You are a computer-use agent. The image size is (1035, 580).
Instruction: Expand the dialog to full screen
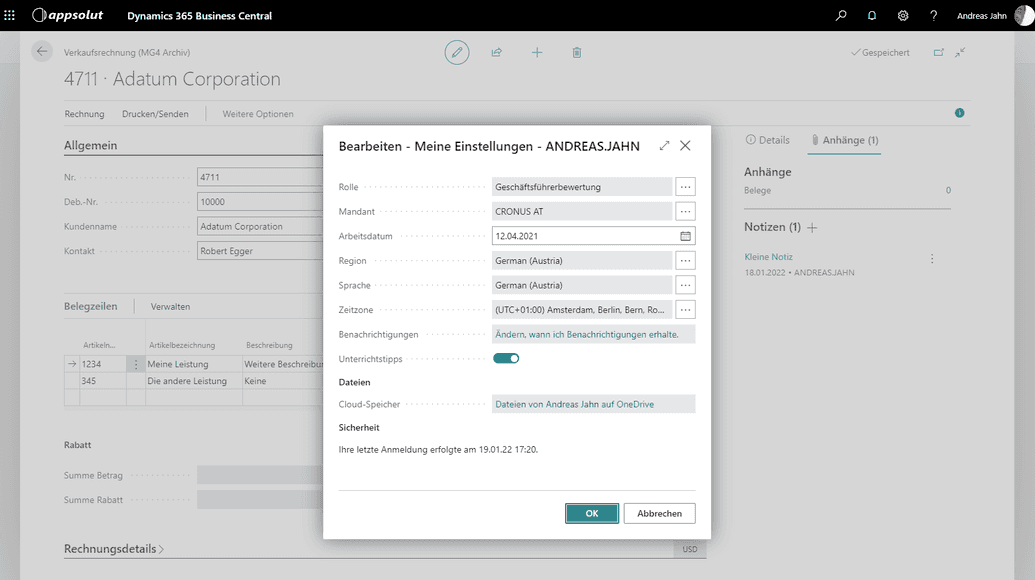click(x=664, y=146)
